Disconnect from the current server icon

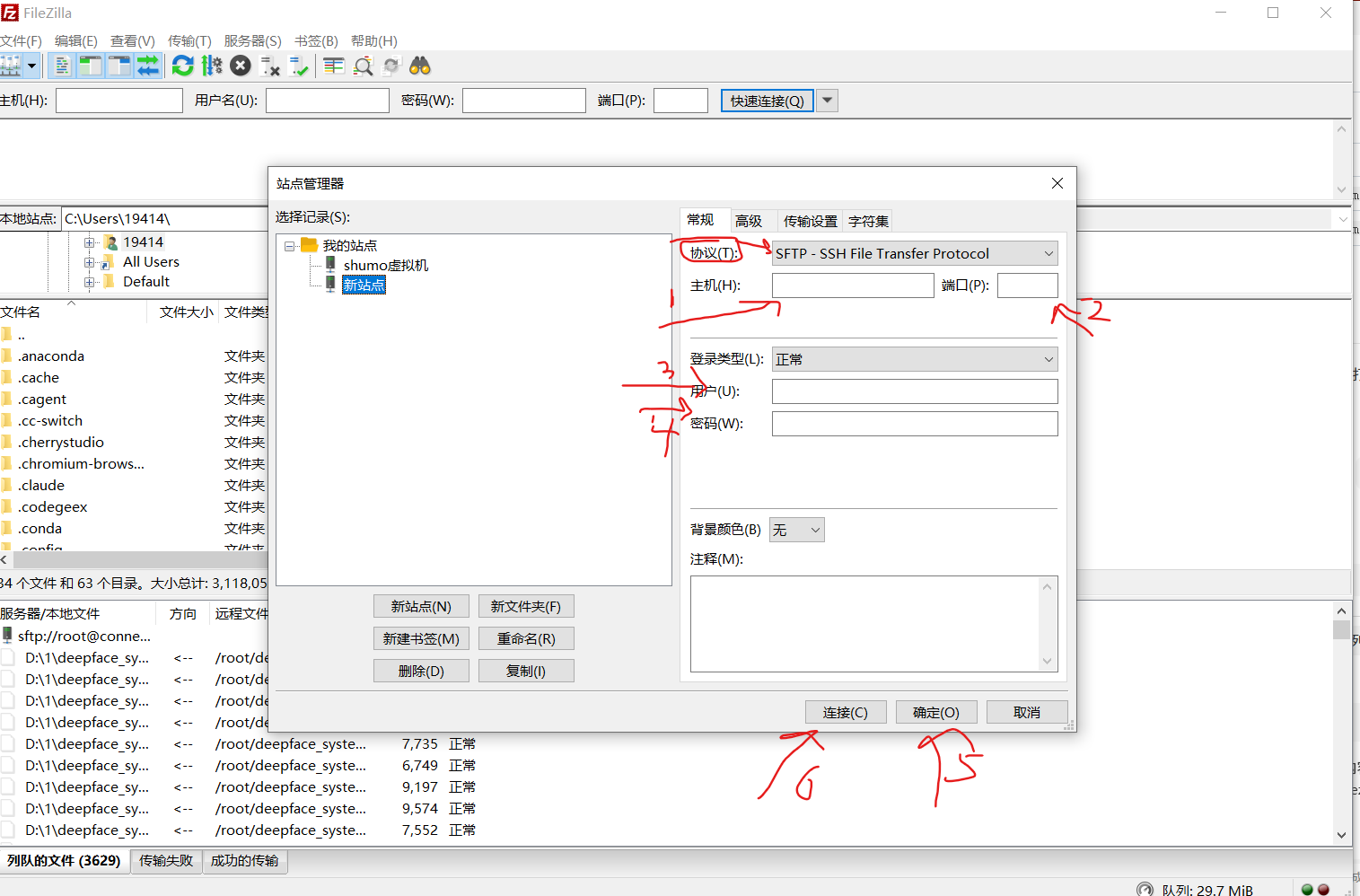pyautogui.click(x=269, y=66)
